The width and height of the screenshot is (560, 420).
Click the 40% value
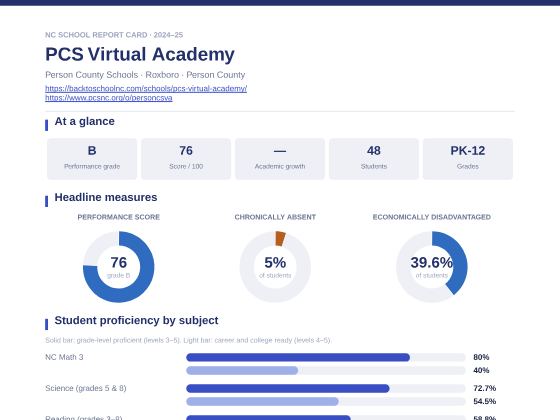[481, 370]
